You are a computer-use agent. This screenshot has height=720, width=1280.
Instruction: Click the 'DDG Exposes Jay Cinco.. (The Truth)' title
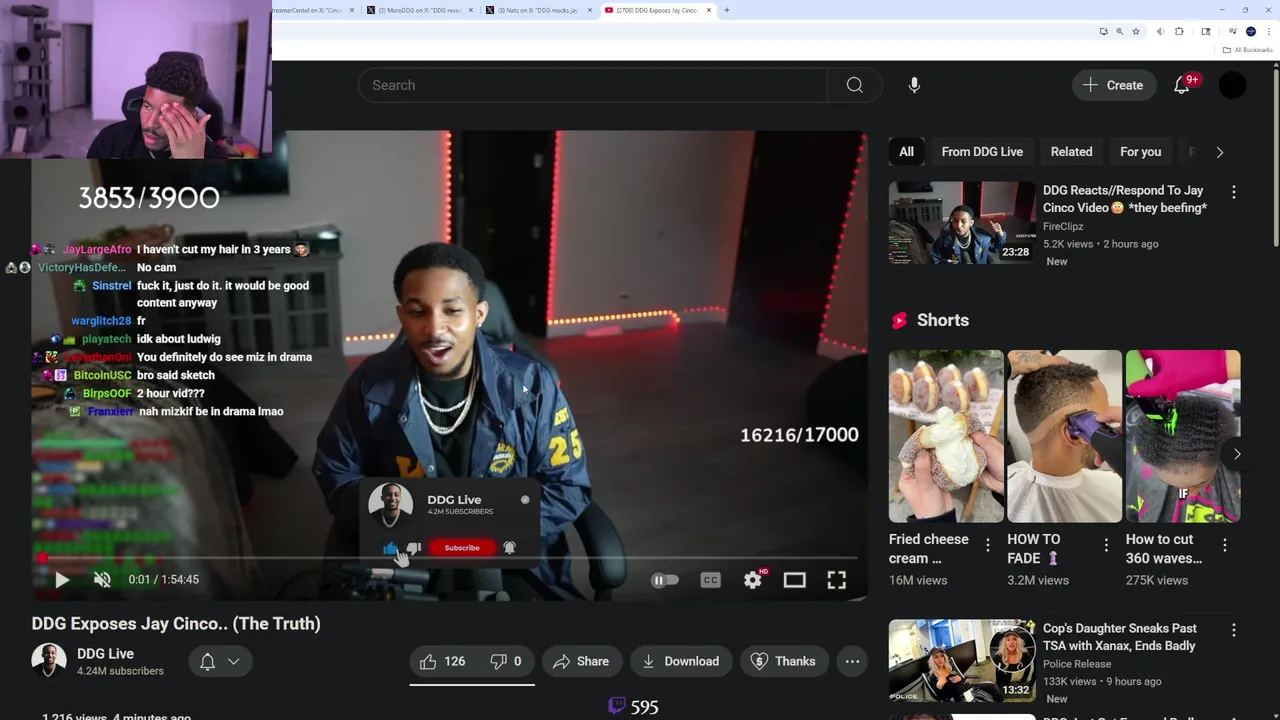[176, 623]
